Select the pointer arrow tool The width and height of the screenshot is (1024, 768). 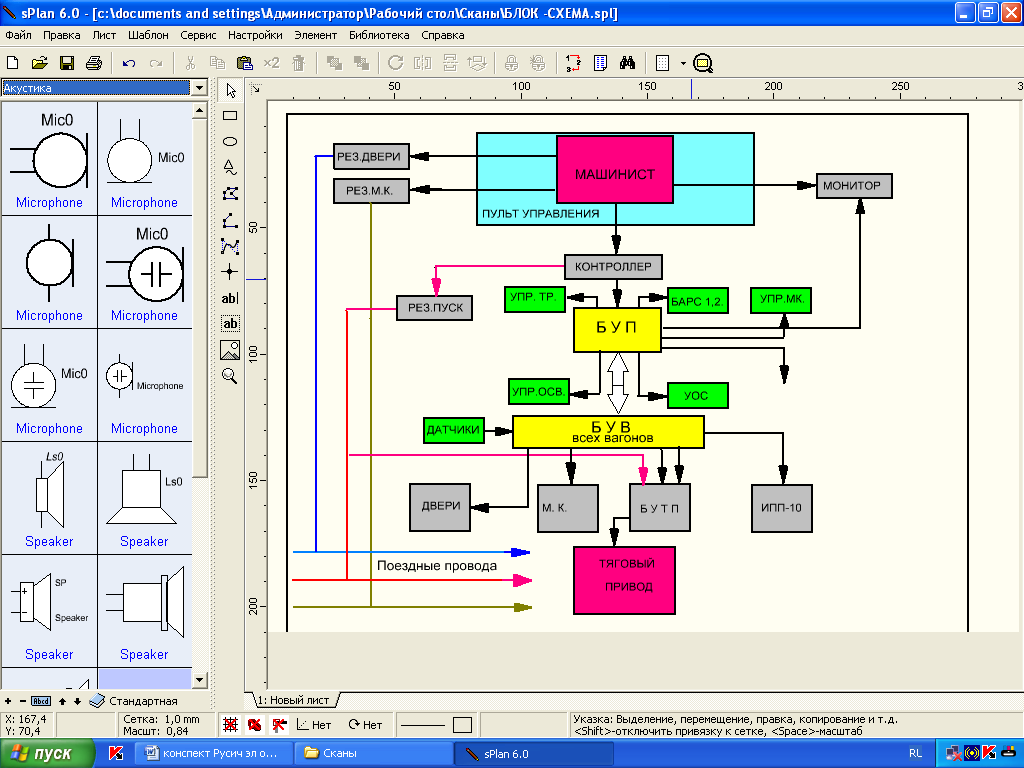click(x=231, y=90)
